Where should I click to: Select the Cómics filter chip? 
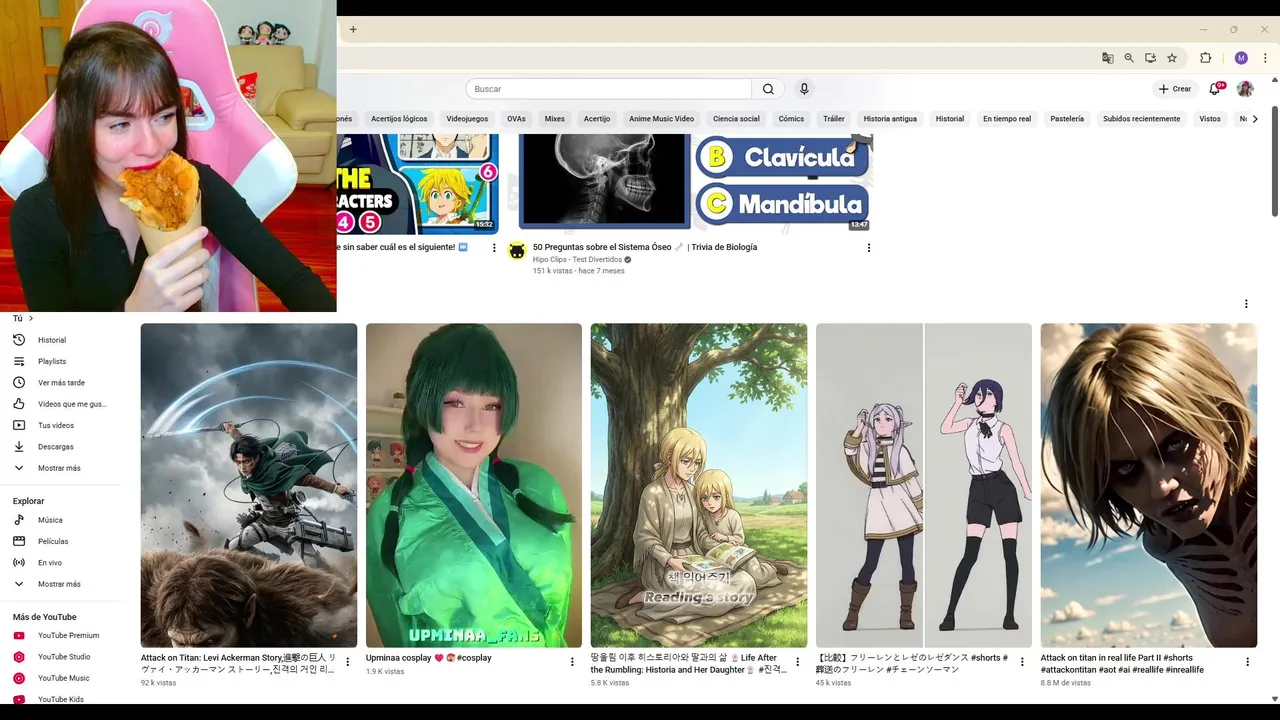[x=791, y=119]
